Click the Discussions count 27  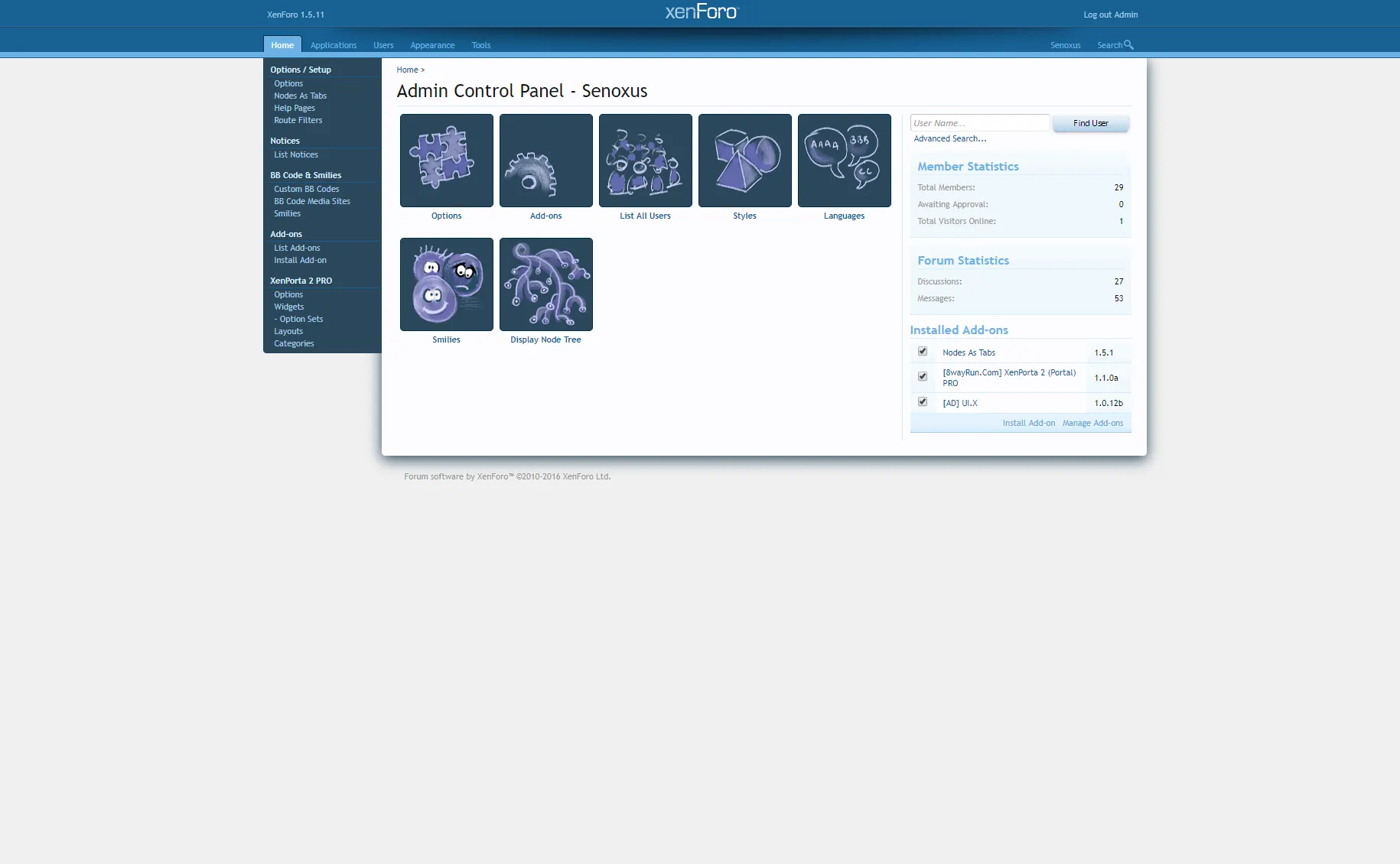pos(1119,282)
